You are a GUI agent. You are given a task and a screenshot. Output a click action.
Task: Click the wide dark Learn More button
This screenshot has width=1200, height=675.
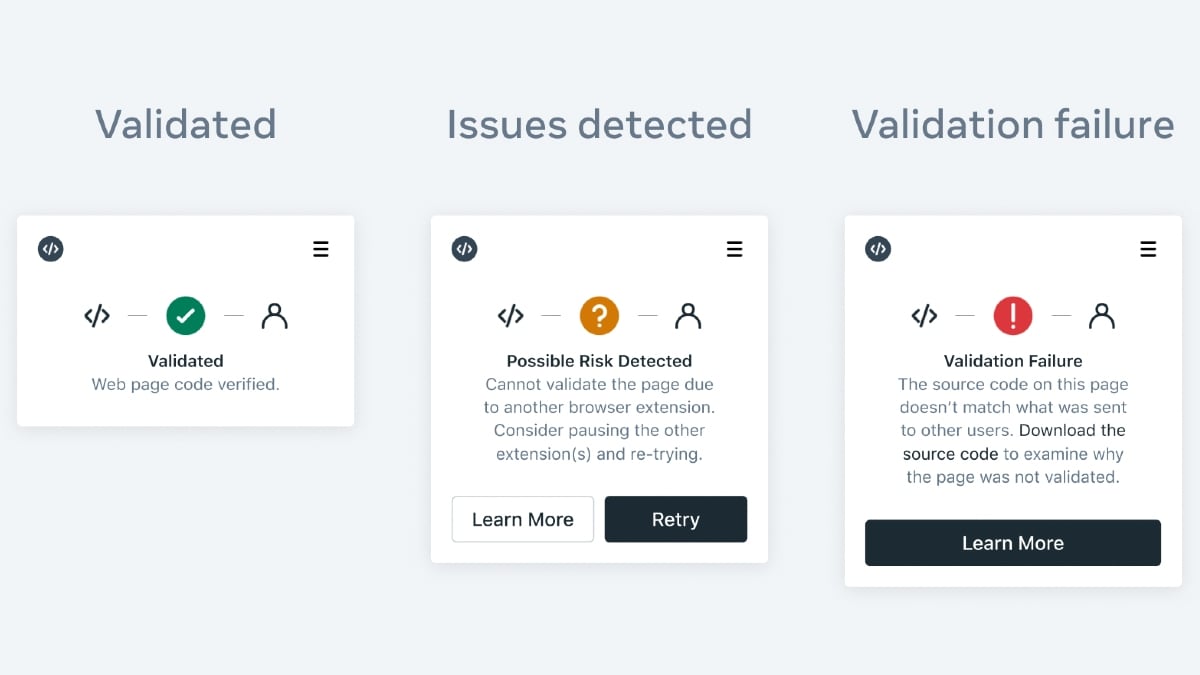(1013, 543)
